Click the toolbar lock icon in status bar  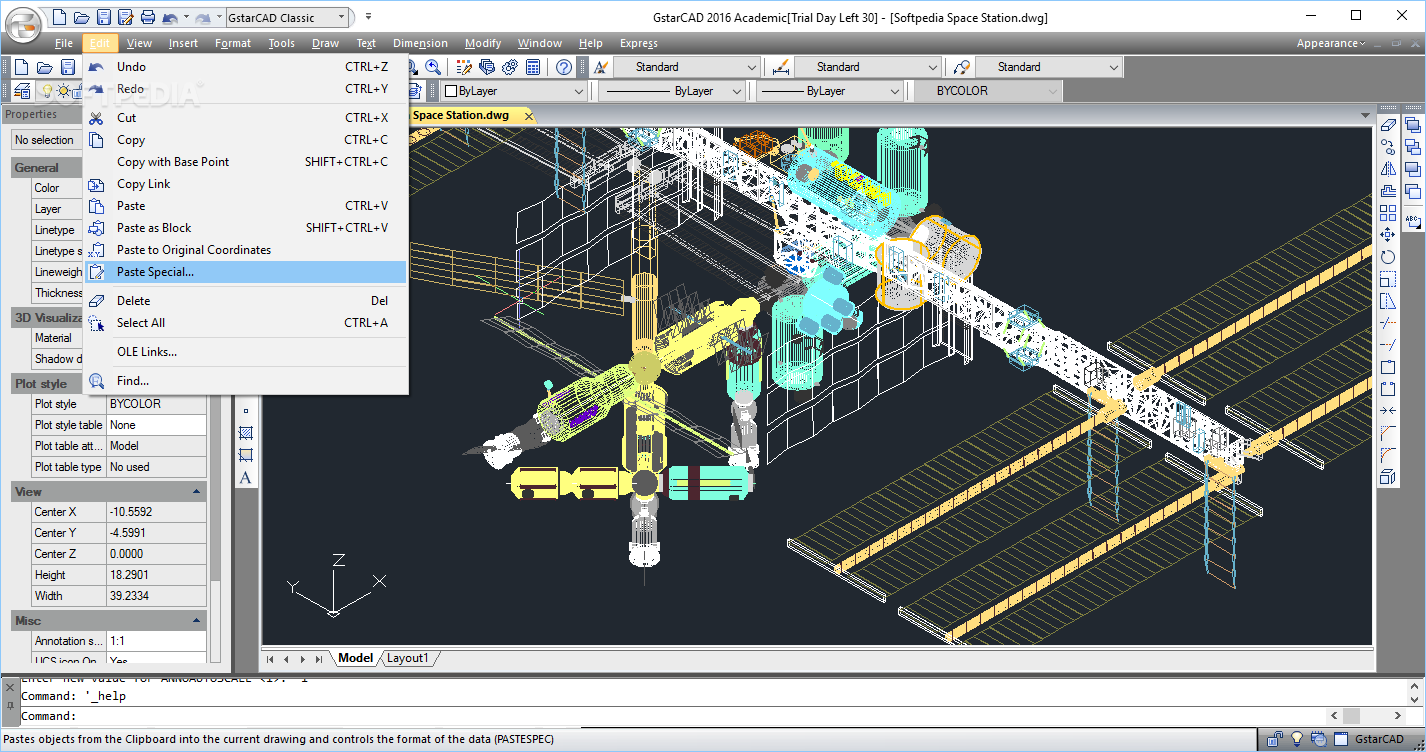tap(1276, 740)
